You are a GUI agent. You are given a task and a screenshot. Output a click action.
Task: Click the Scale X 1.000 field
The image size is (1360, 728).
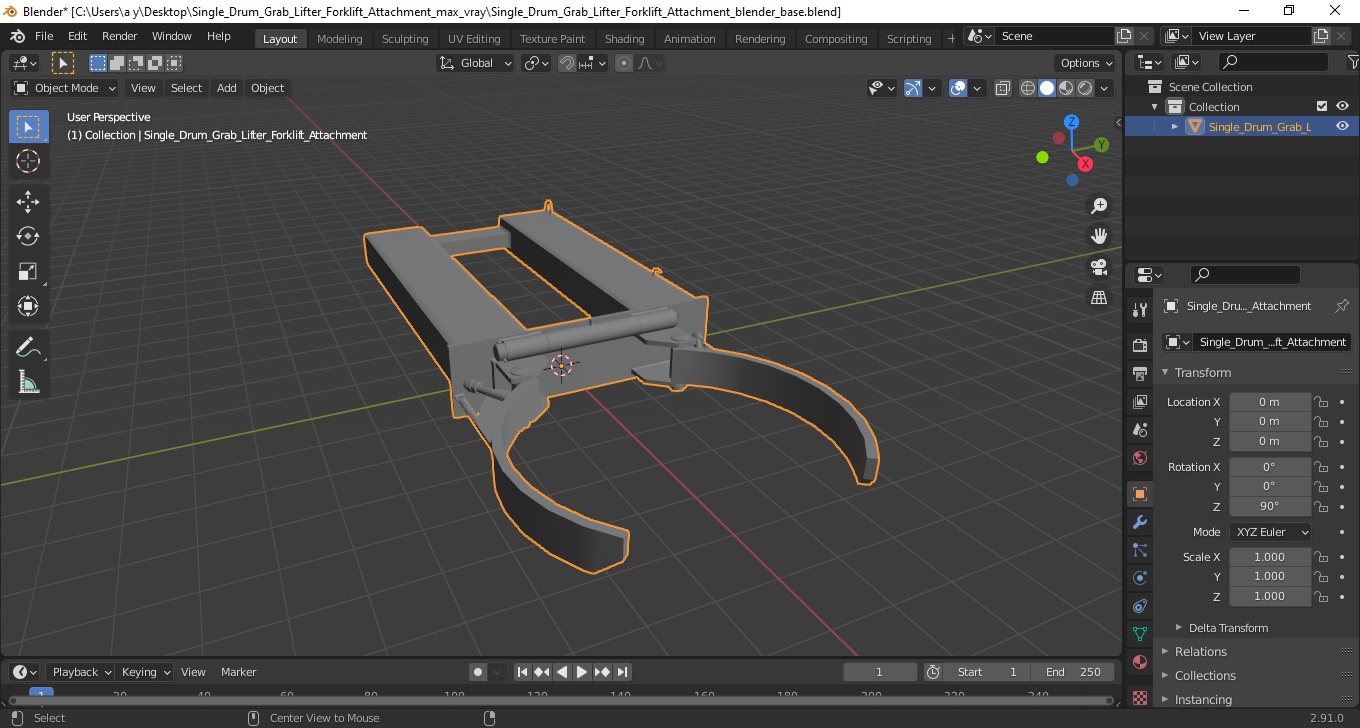(x=1269, y=557)
